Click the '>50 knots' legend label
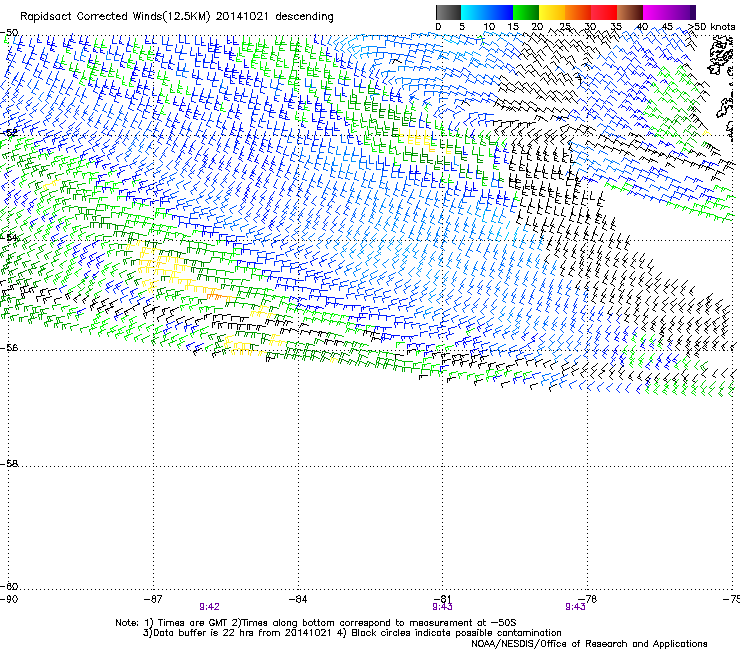The height and width of the screenshot is (650, 740). pyautogui.click(x=711, y=27)
